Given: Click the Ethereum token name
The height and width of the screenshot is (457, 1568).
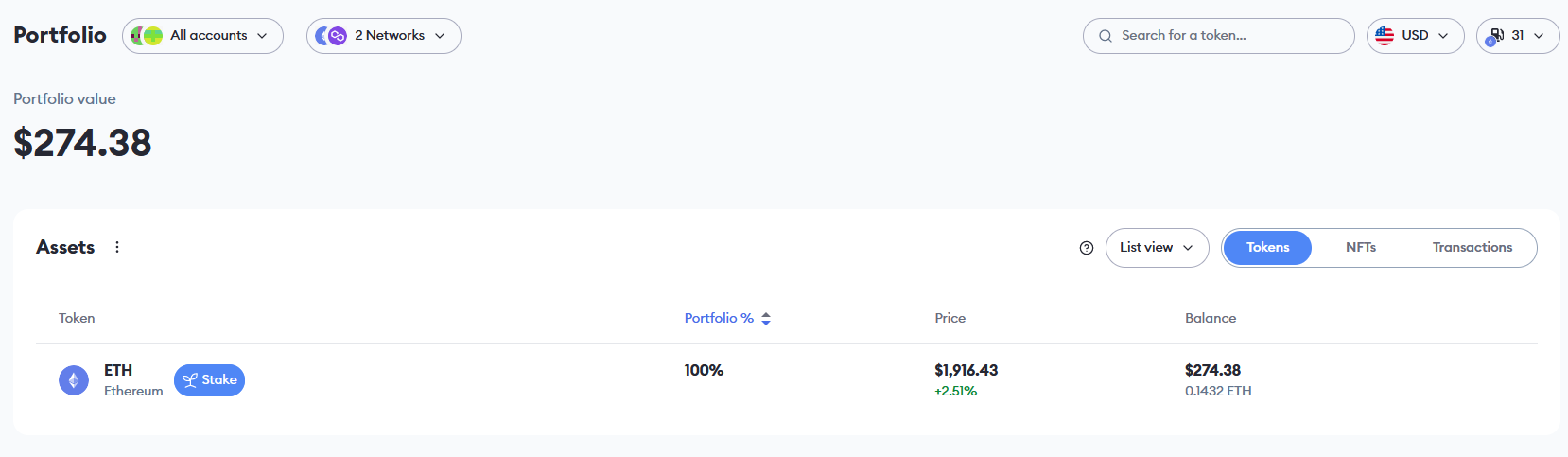Looking at the screenshot, I should (x=133, y=391).
